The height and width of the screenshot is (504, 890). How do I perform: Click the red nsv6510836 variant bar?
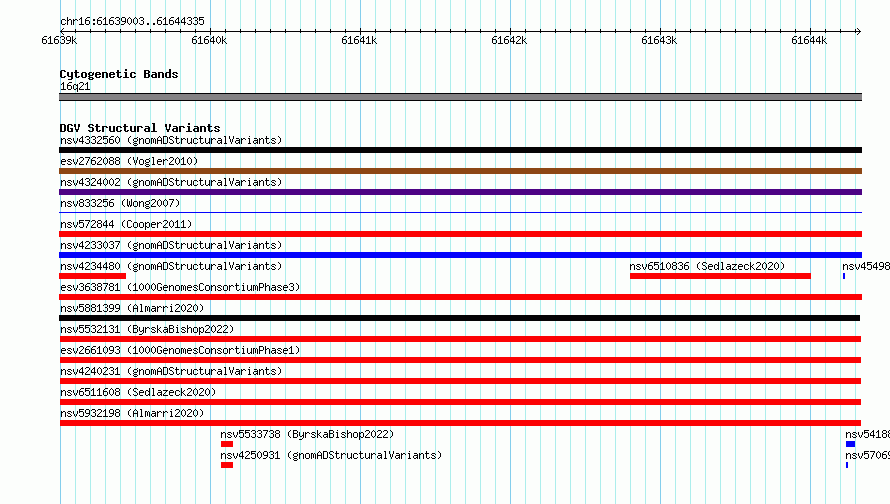pos(720,276)
